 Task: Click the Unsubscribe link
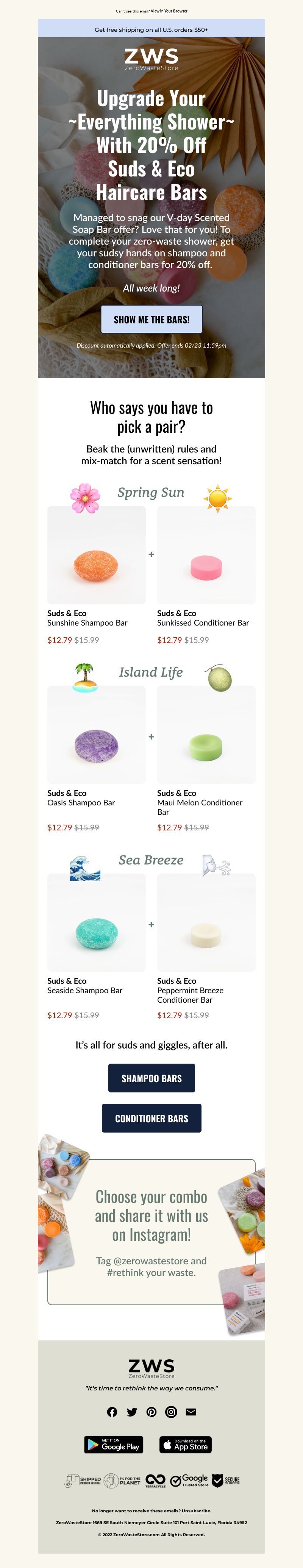click(x=196, y=1510)
